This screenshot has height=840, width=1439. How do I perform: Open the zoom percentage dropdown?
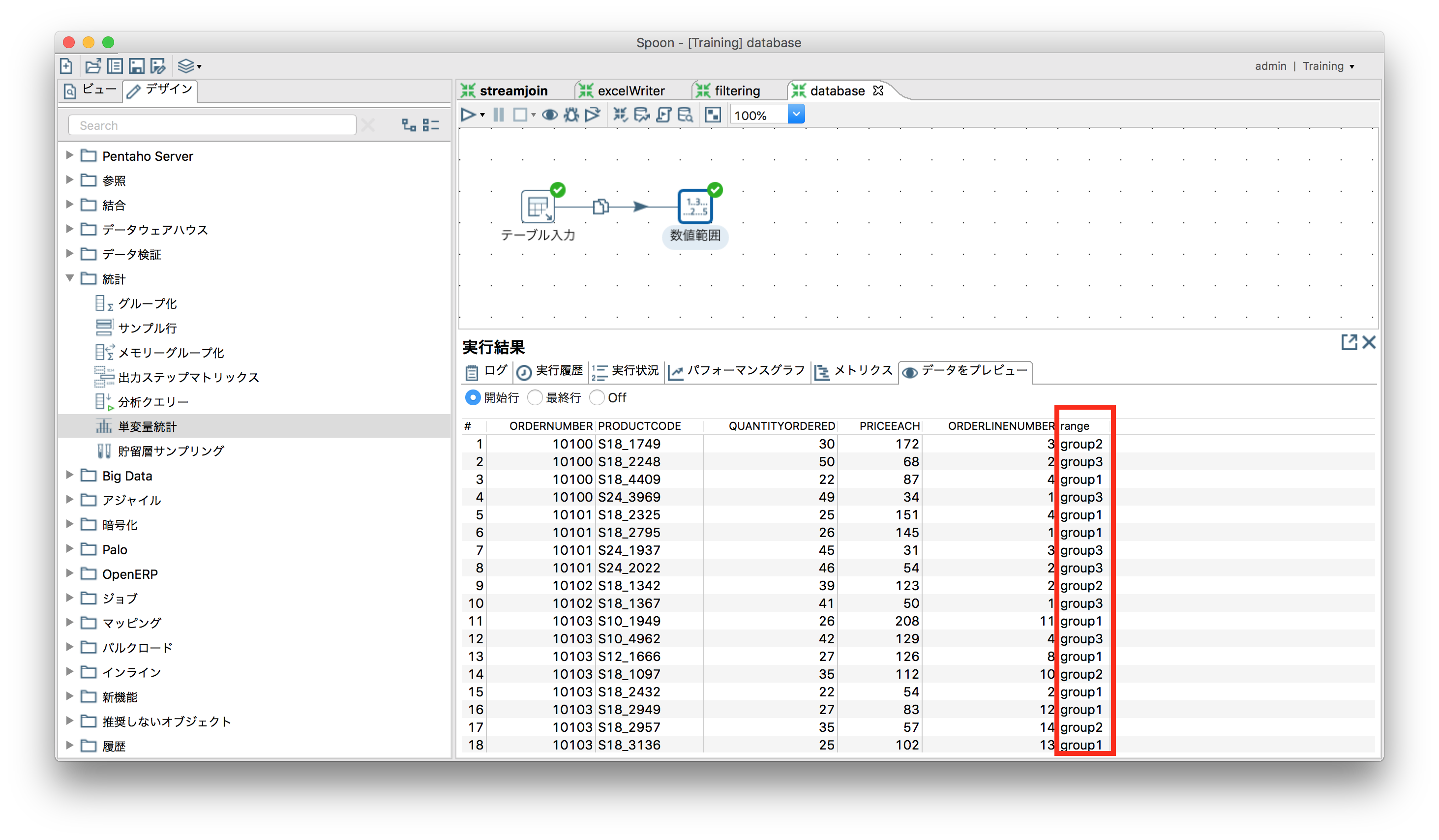[796, 114]
